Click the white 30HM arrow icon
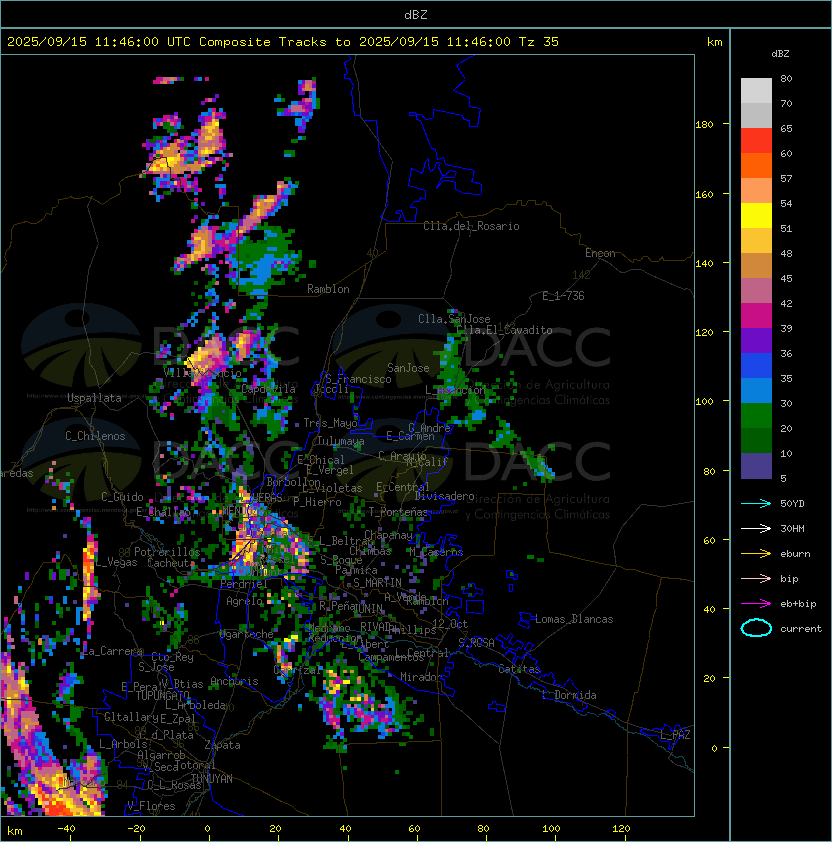832x842 pixels. pyautogui.click(x=756, y=529)
